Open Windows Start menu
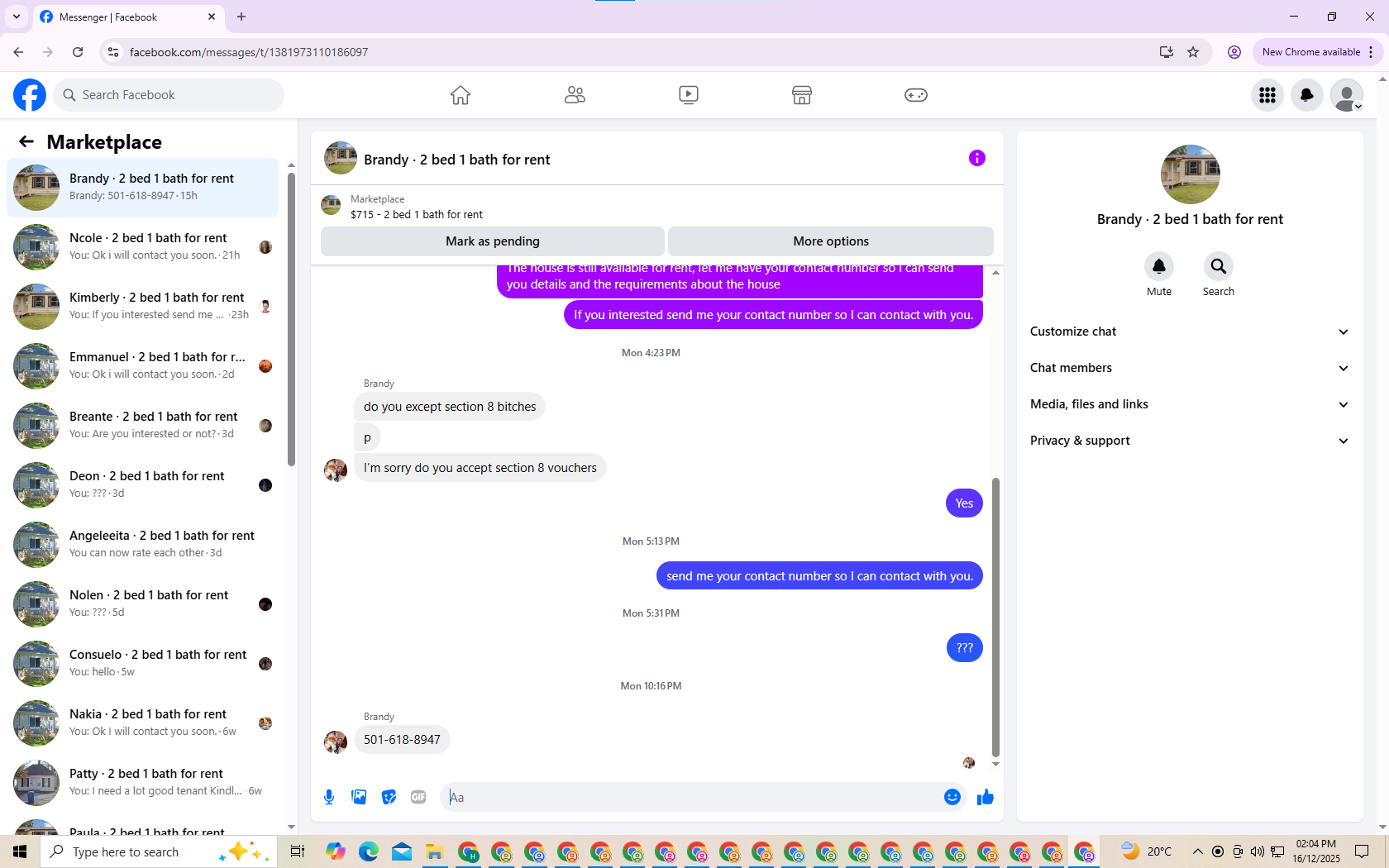This screenshot has height=868, width=1389. [x=20, y=851]
